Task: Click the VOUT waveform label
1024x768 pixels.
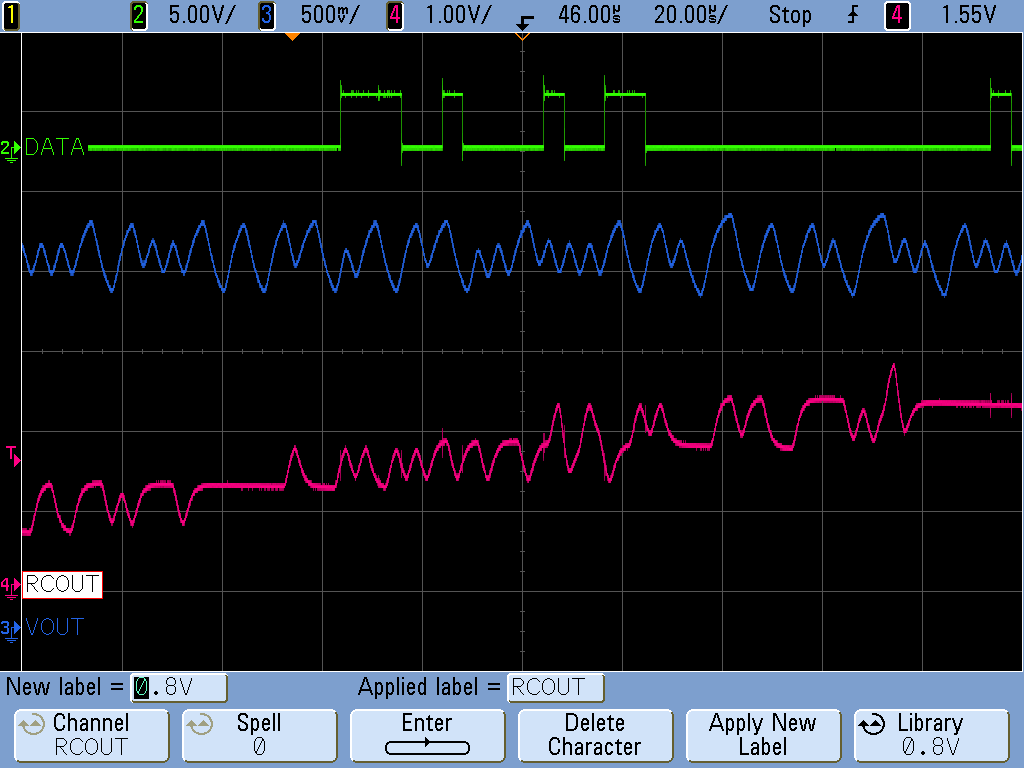Action: coord(55,628)
